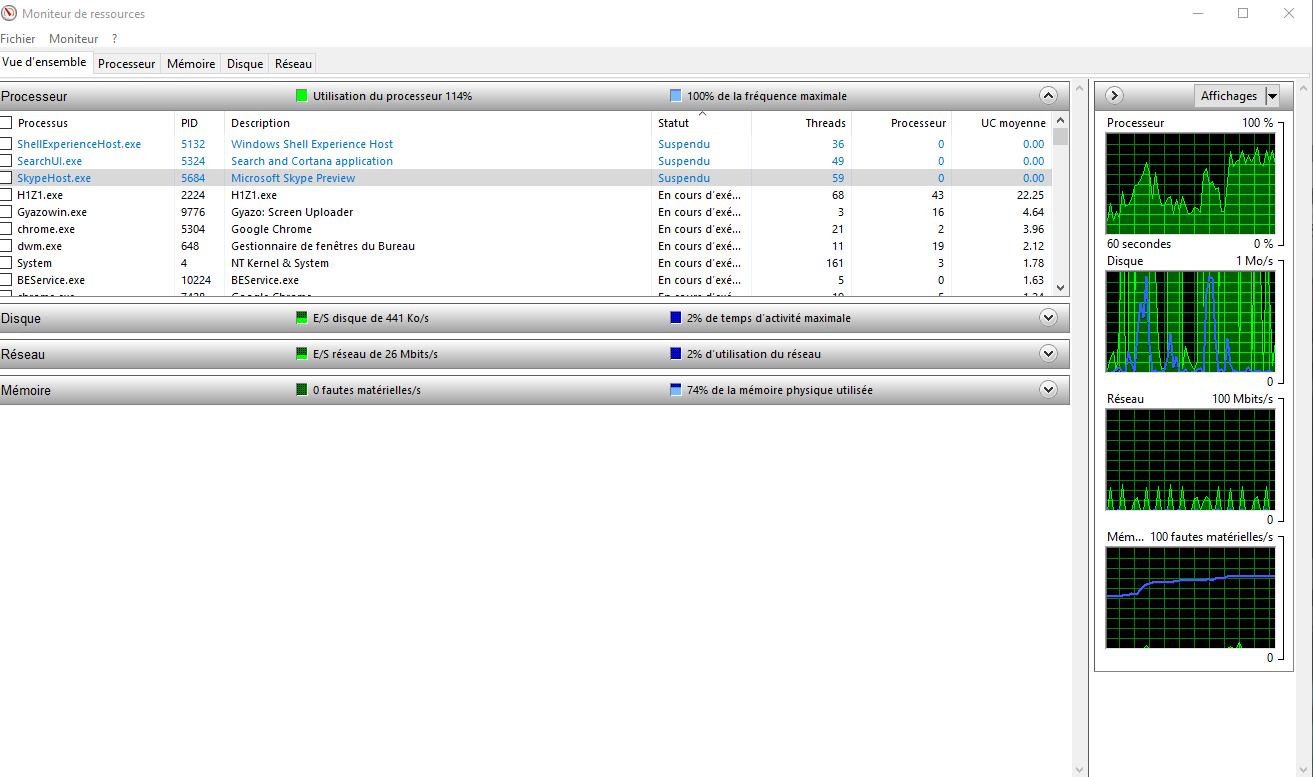Switch to the Vue d'ensemble tab
This screenshot has width=1313, height=777.
(46, 63)
